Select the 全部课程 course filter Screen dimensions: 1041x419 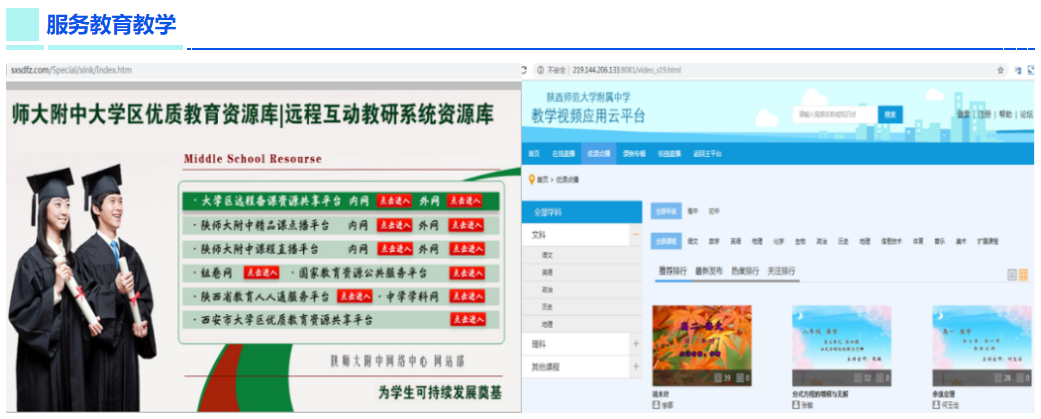pos(666,242)
